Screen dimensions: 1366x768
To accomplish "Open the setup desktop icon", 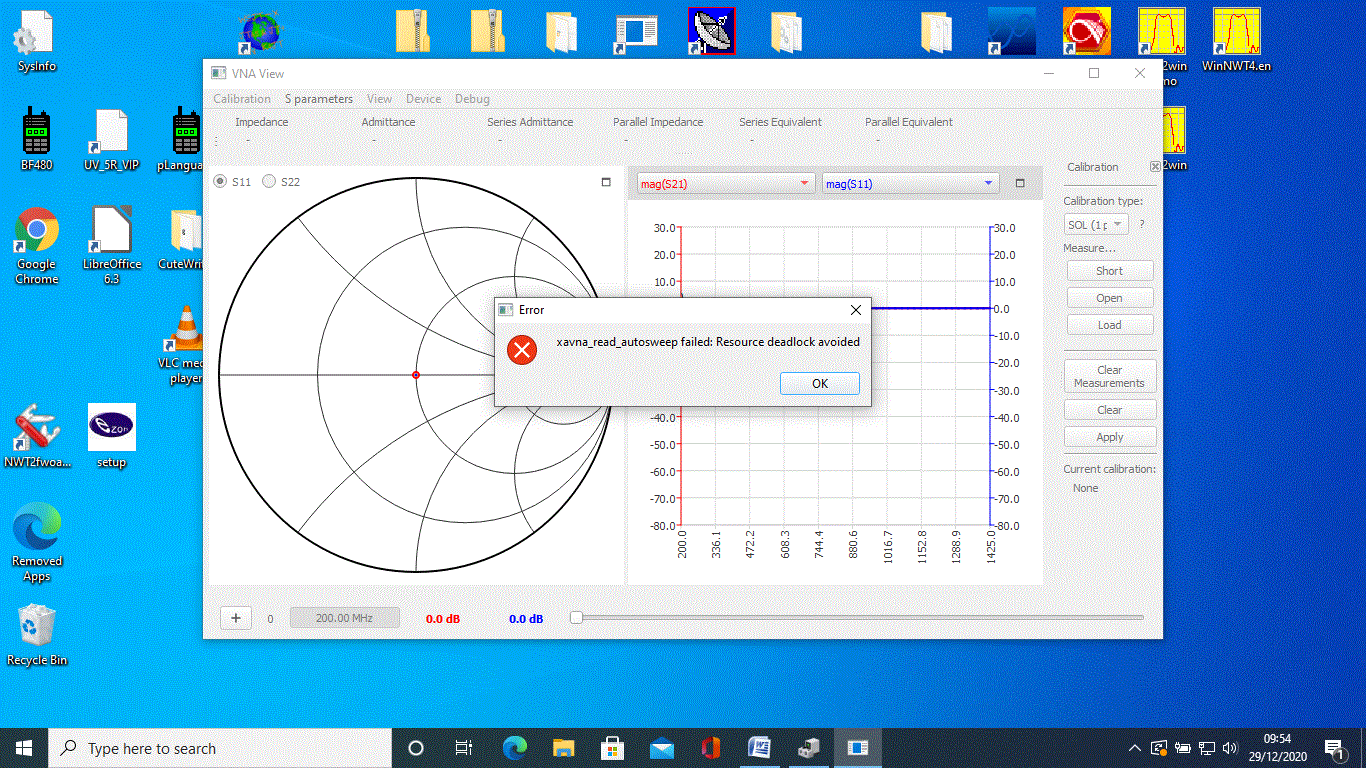I will 111,436.
